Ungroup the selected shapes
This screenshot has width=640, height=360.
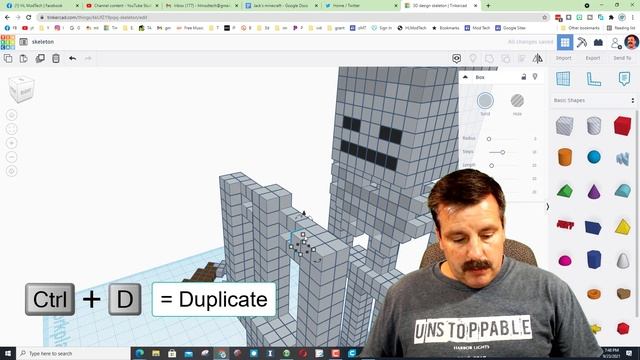click(506, 59)
